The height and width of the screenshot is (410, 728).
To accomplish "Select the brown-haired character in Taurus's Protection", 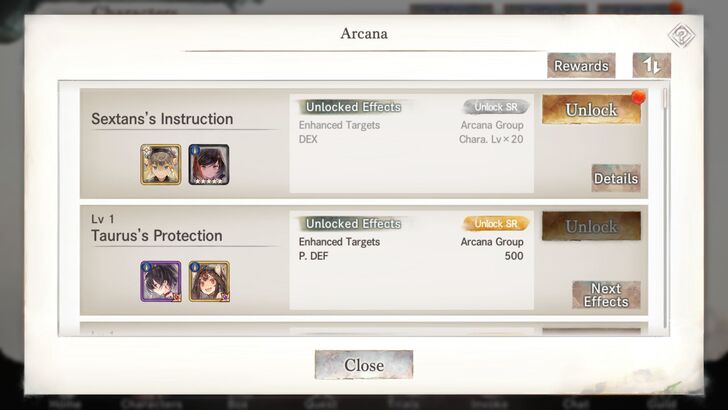I will pyautogui.click(x=209, y=281).
